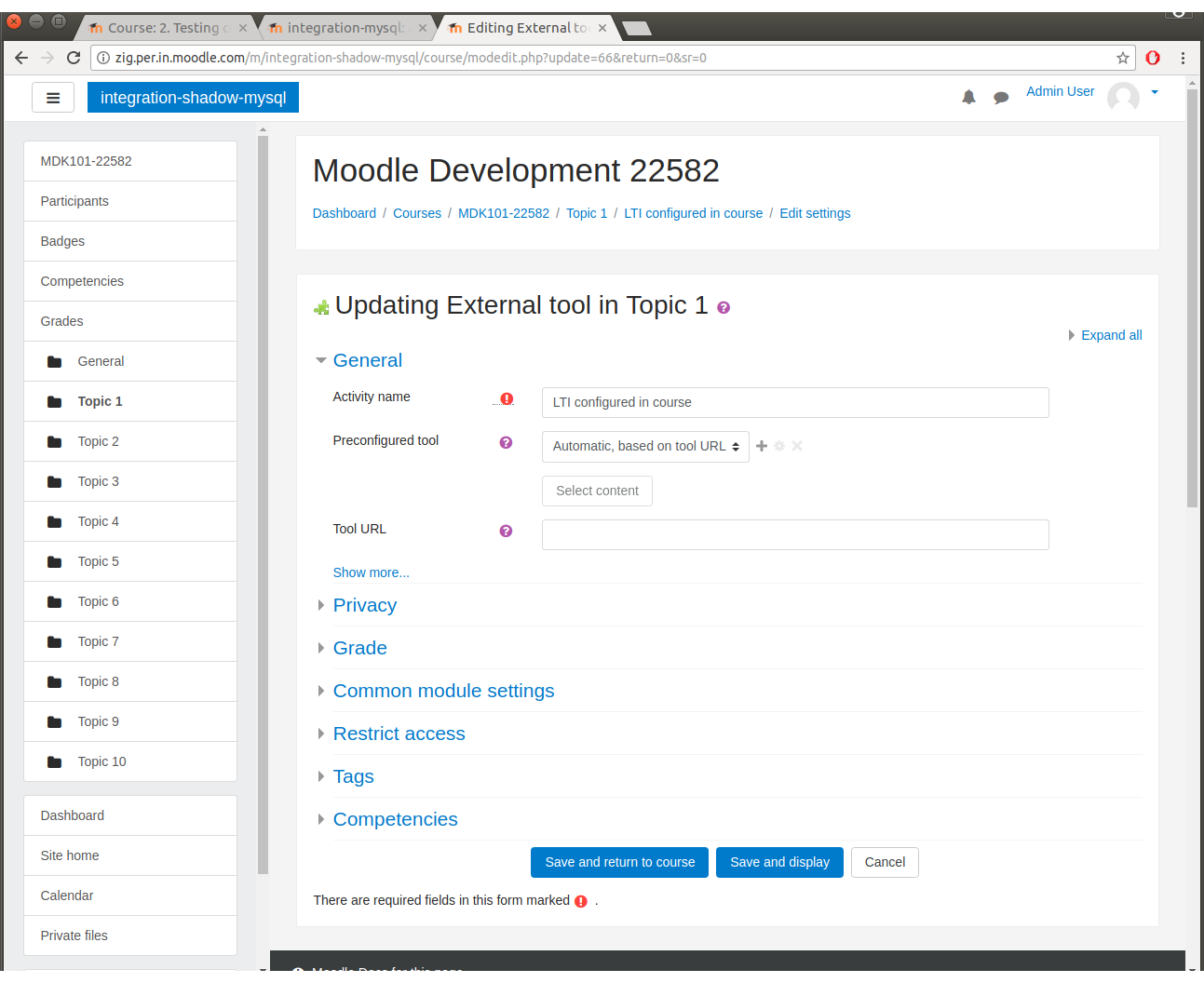The height and width of the screenshot is (983, 1204).
Task: Click the Topic 5 folder icon
Action: (54, 561)
